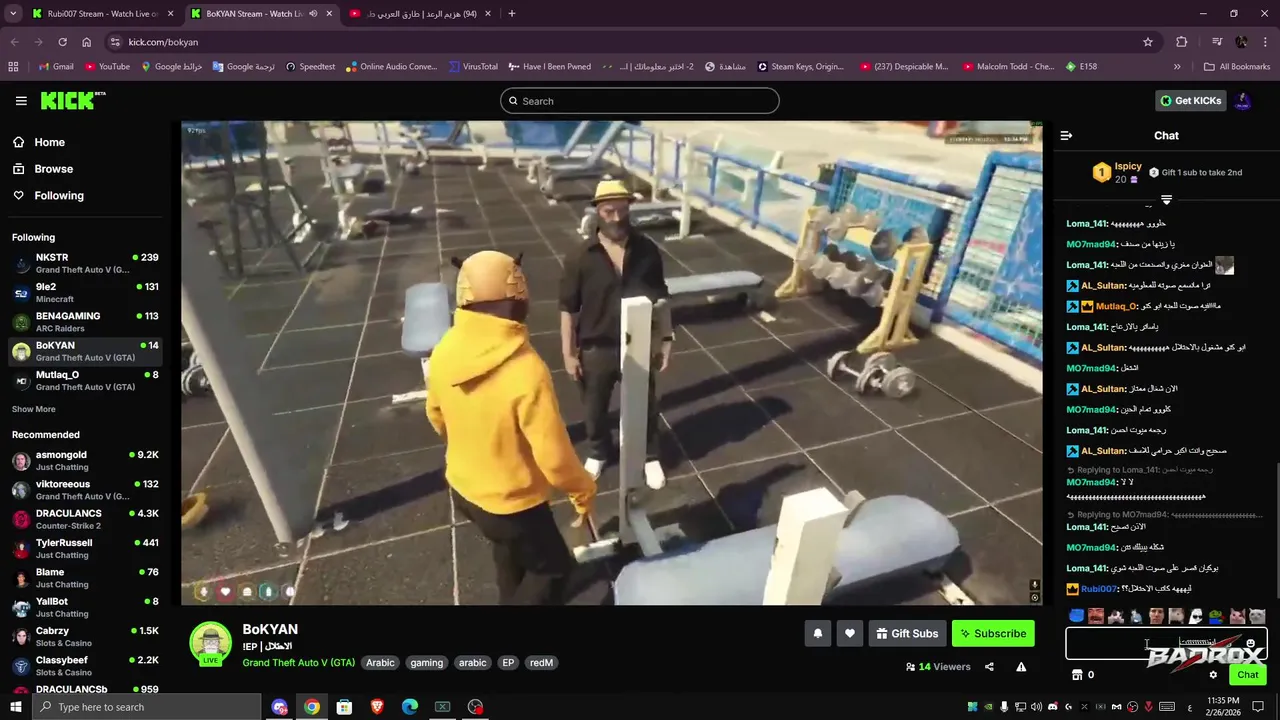Viewport: 1280px width, 720px height.
Task: Open 9le2 Minecraft channel
Action: [85, 292]
